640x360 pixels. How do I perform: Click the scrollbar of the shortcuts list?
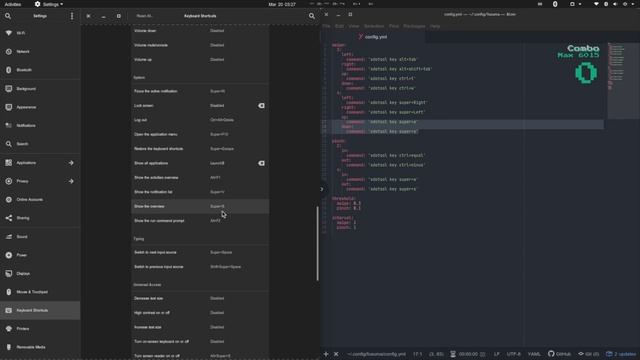click(318, 244)
